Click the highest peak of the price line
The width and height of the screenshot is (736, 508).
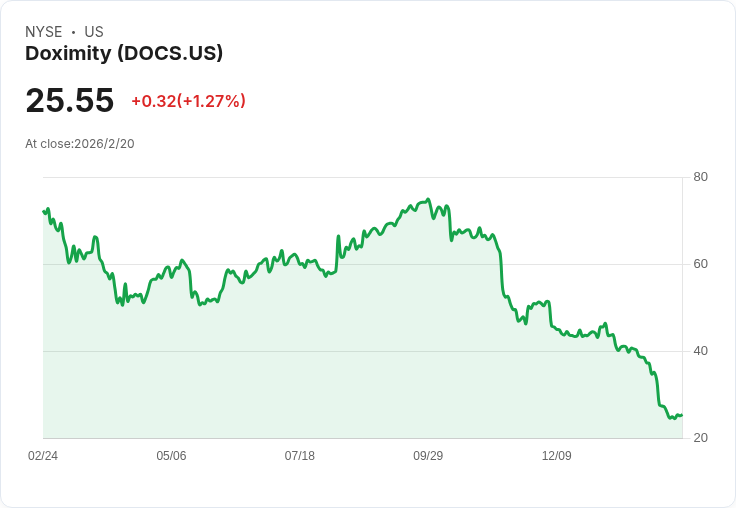(x=428, y=199)
